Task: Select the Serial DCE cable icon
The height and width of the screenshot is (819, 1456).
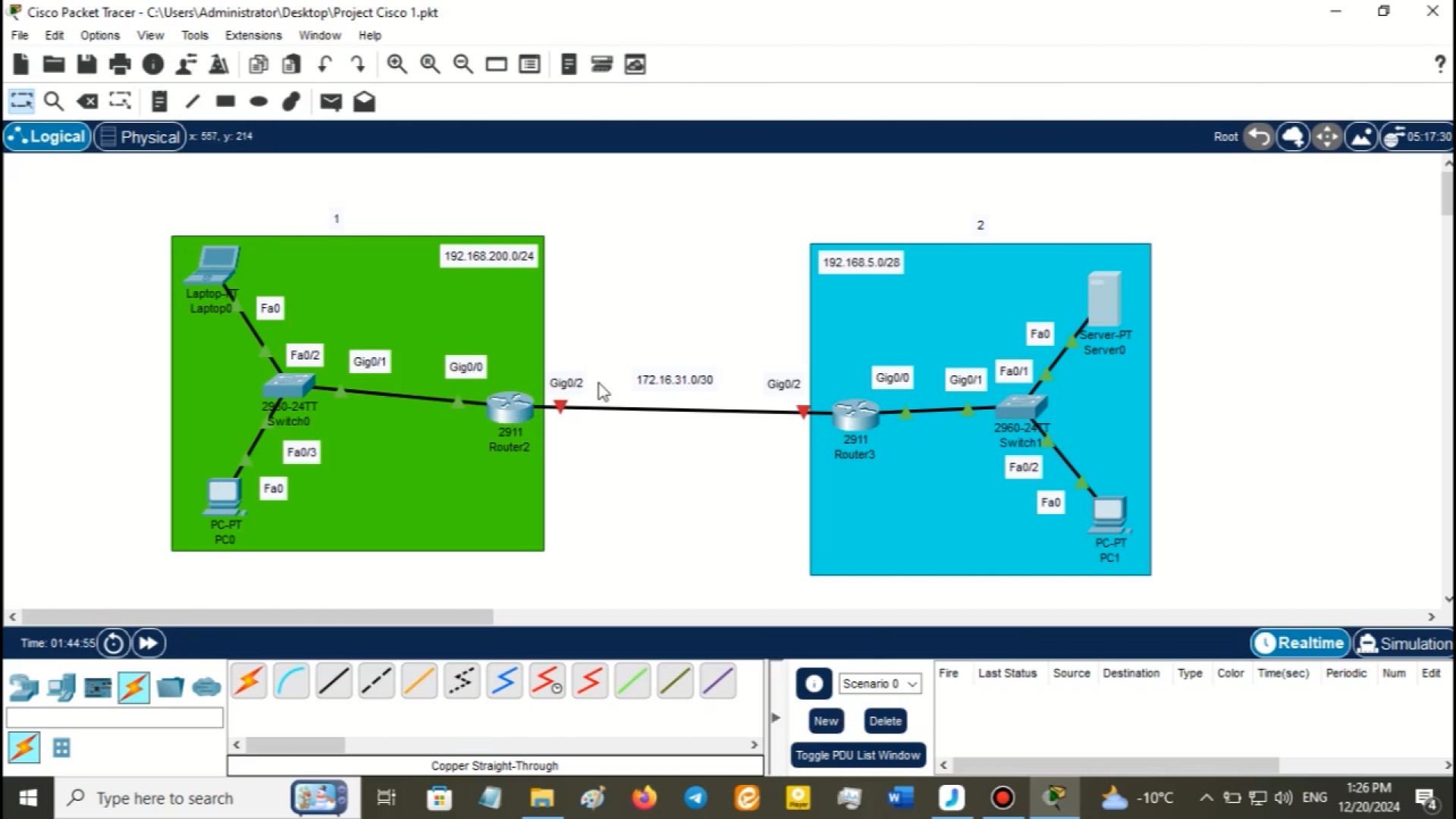Action: point(547,680)
